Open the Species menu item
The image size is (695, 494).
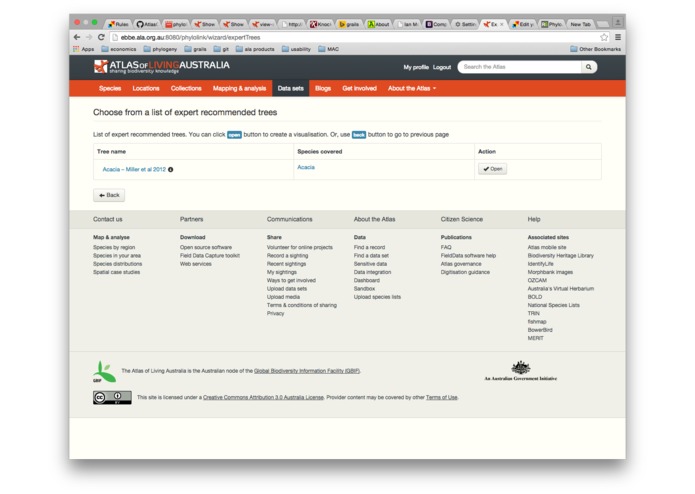(x=110, y=89)
